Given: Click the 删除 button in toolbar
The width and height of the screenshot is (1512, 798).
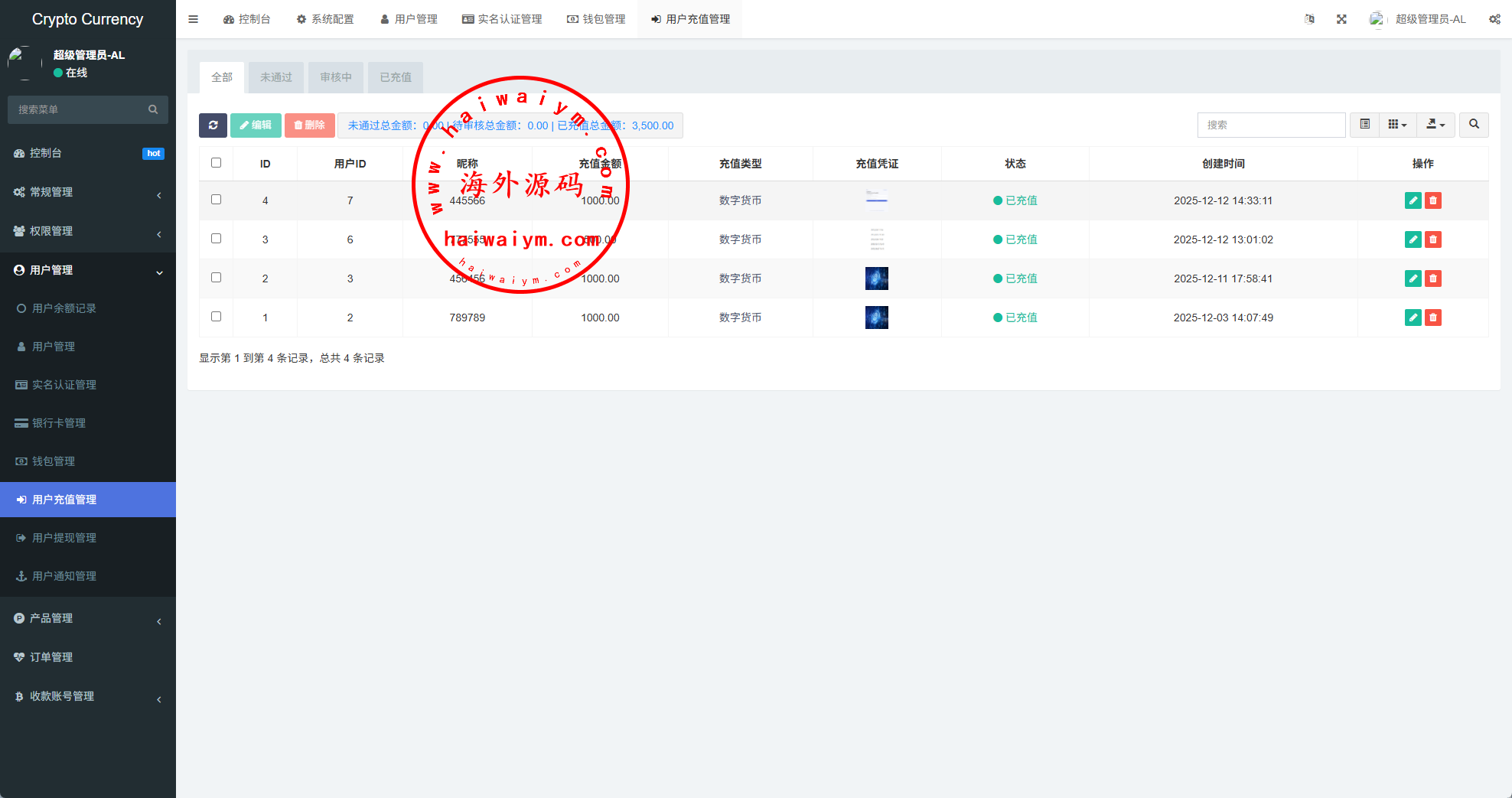Looking at the screenshot, I should click(310, 125).
